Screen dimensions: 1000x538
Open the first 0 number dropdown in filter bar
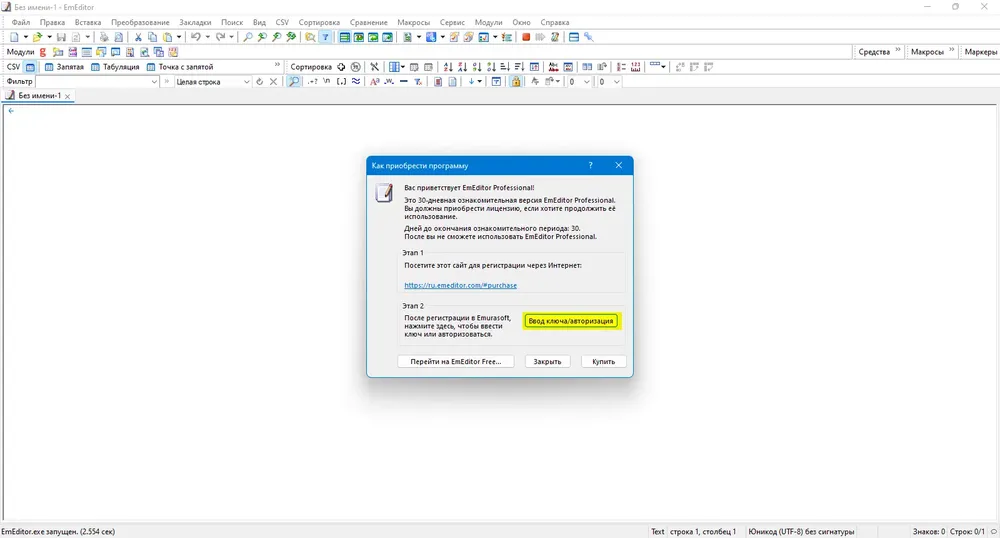coord(587,82)
